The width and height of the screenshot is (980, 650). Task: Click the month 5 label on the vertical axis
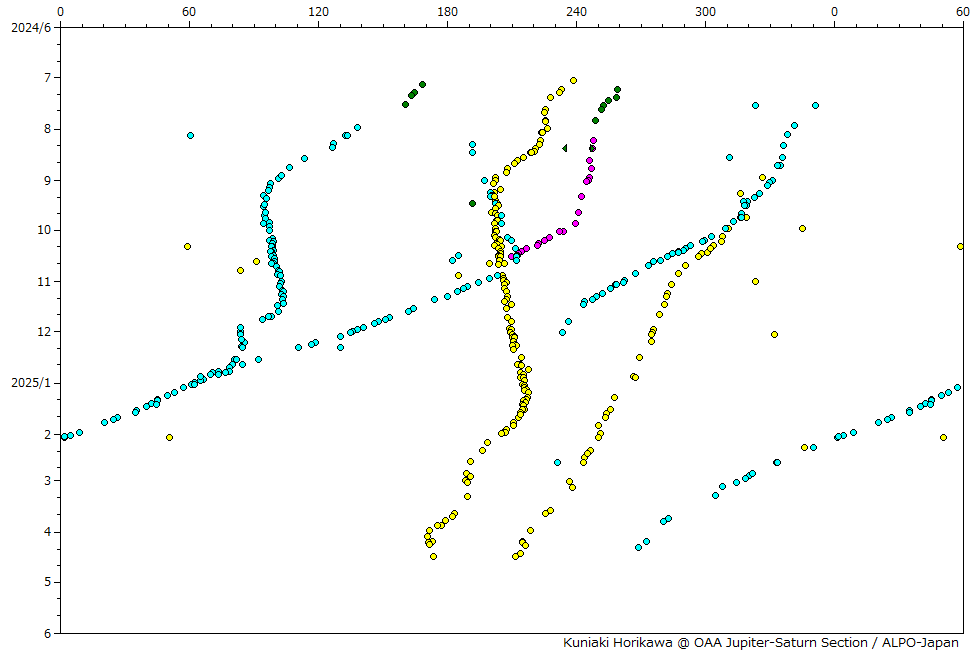click(49, 582)
